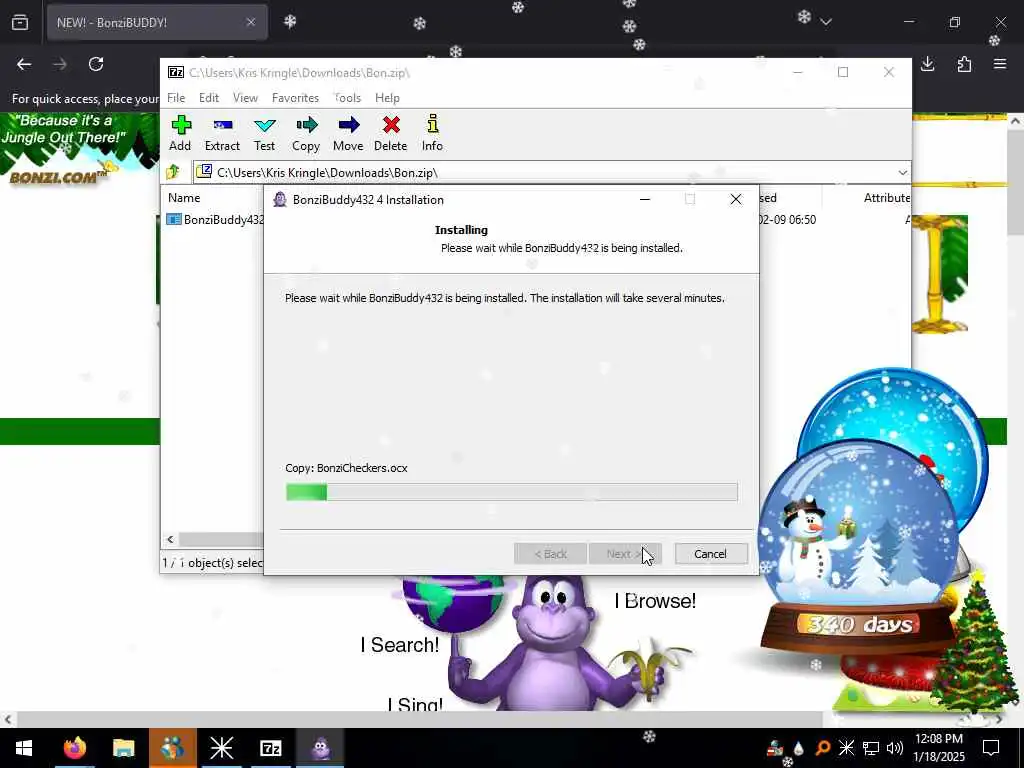The height and width of the screenshot is (768, 1024).
Task: Close the BonziBuddy432 Installation dialog
Action: coord(735,199)
